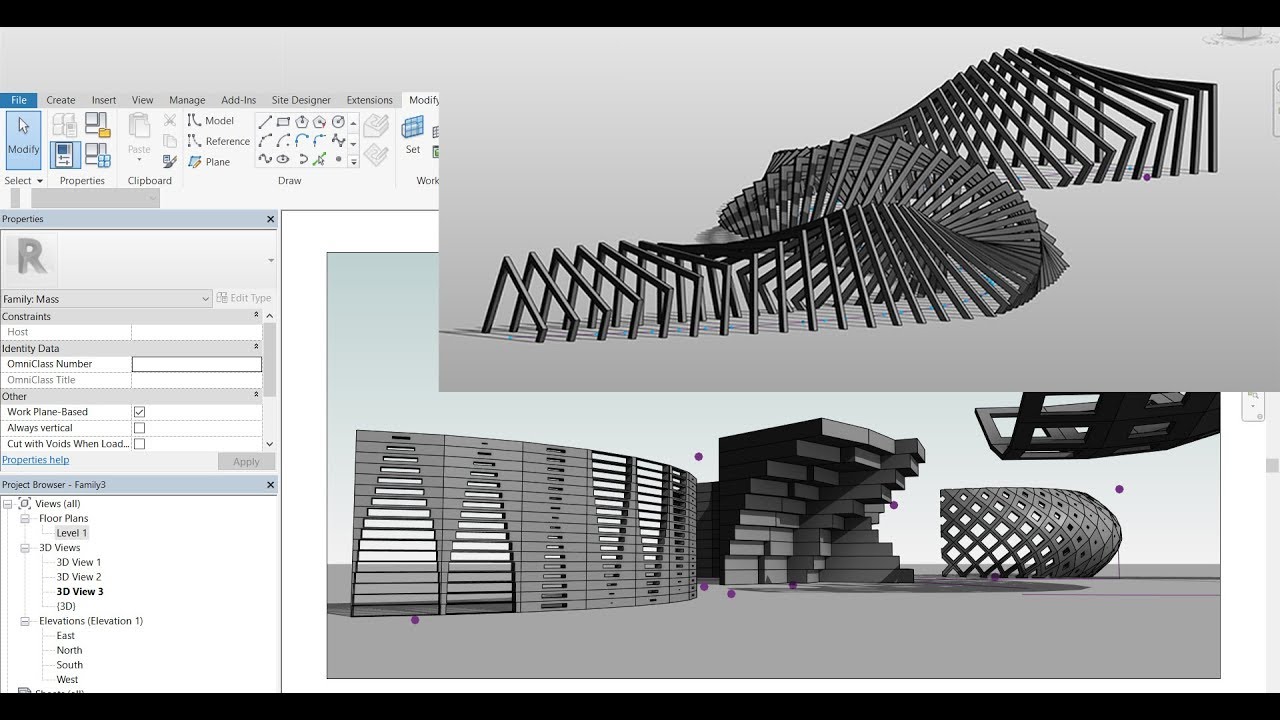Toggle the Always vertical checkbox
Image resolution: width=1280 pixels, height=720 pixels.
[139, 428]
